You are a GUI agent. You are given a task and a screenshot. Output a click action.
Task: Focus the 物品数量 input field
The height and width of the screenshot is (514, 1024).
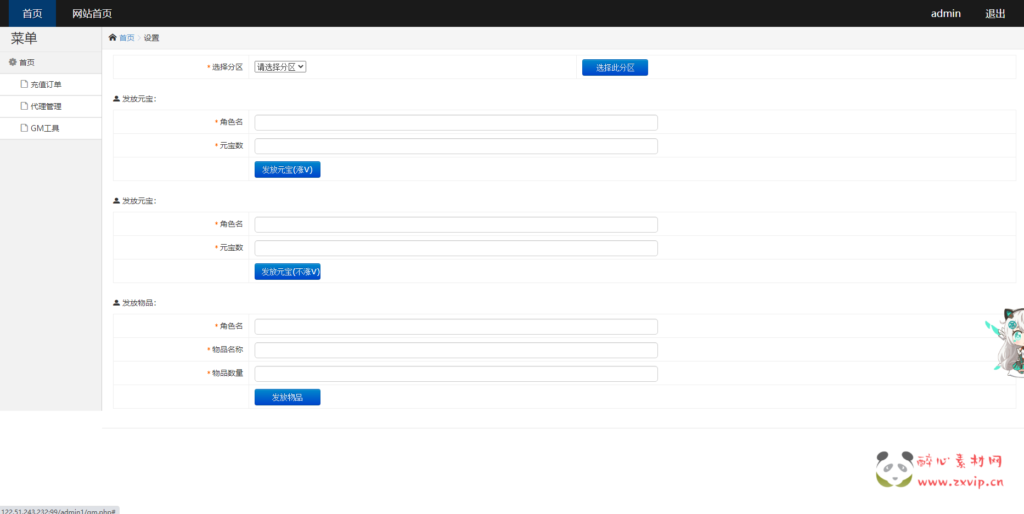pyautogui.click(x=456, y=374)
